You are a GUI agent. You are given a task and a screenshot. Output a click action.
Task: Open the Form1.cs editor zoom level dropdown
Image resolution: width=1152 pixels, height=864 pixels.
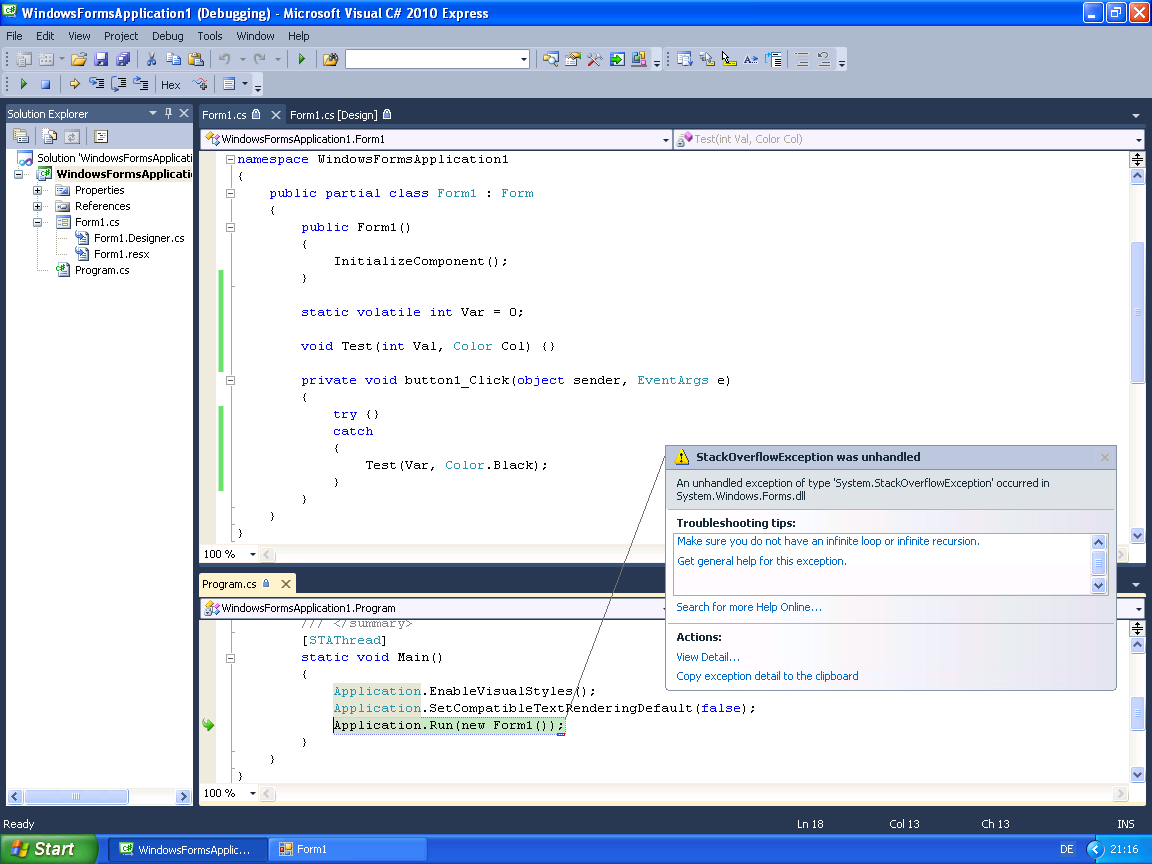[253, 555]
